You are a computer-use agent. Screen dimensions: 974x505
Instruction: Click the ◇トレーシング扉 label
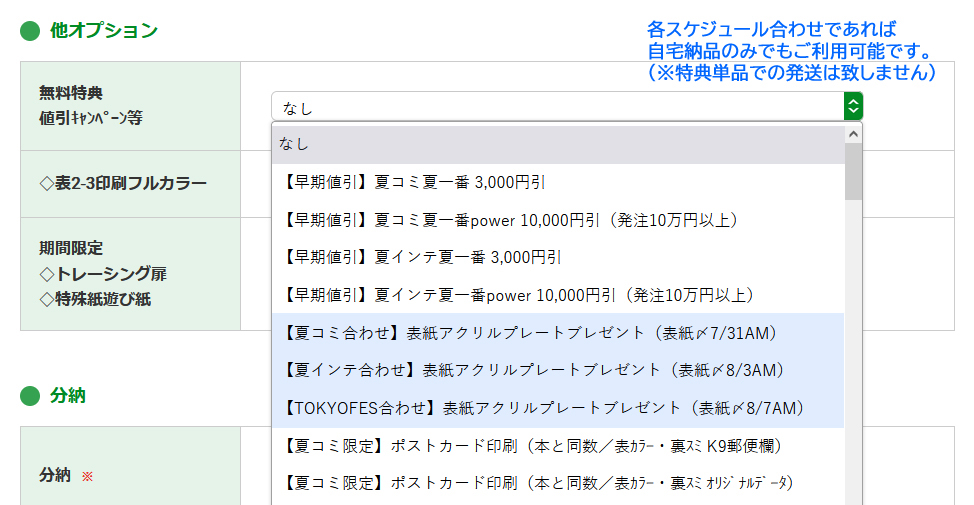(x=103, y=274)
